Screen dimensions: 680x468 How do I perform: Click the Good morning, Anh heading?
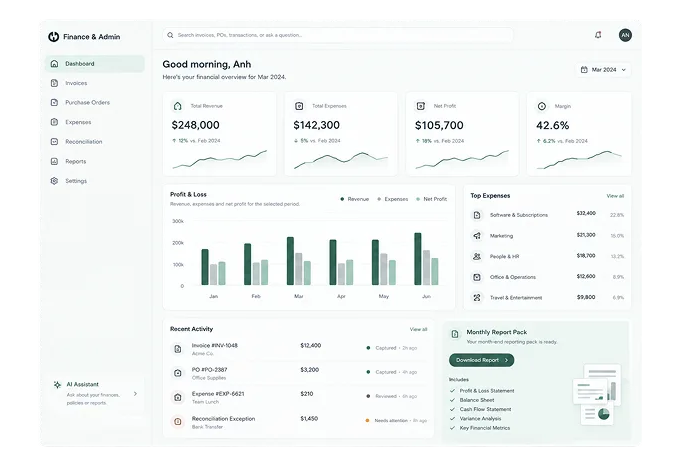(x=207, y=65)
